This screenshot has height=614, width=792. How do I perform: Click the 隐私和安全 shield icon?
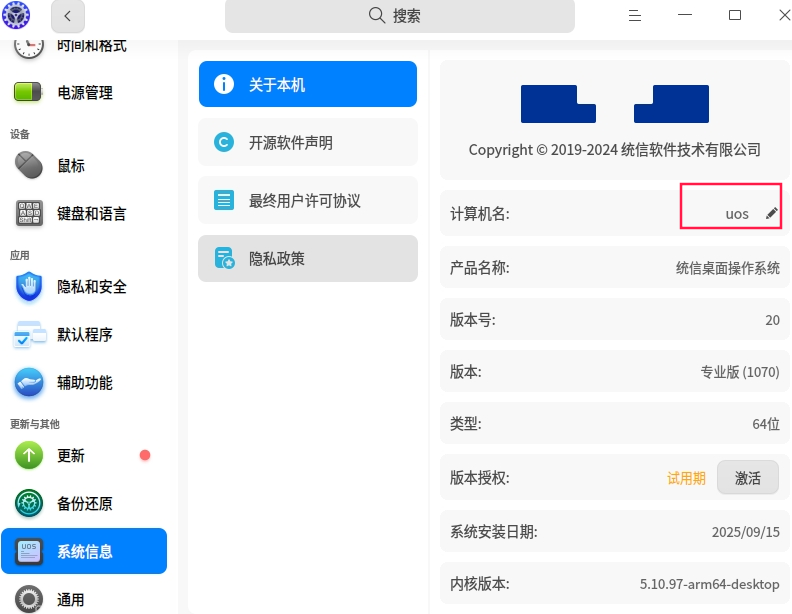coord(29,286)
